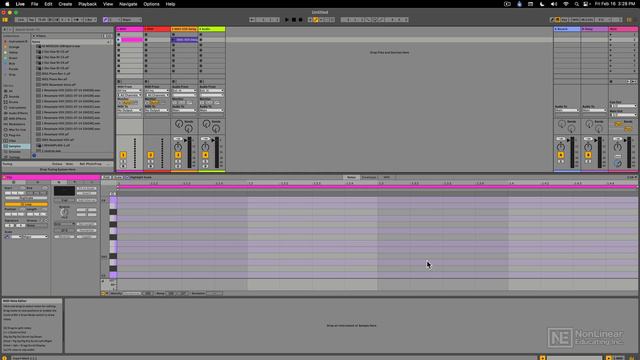This screenshot has height=360, width=640.
Task: Open Max for Live browser category
Action: (x=17, y=129)
